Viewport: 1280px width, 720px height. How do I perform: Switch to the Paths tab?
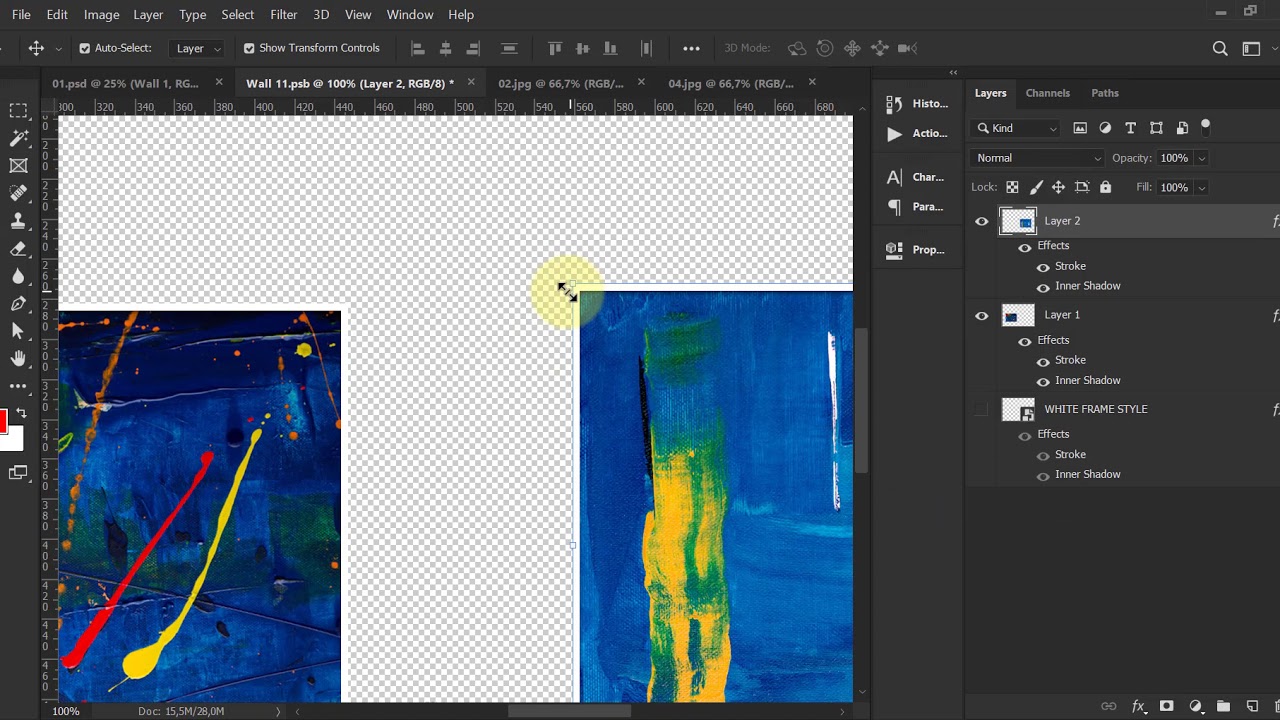pyautogui.click(x=1105, y=93)
